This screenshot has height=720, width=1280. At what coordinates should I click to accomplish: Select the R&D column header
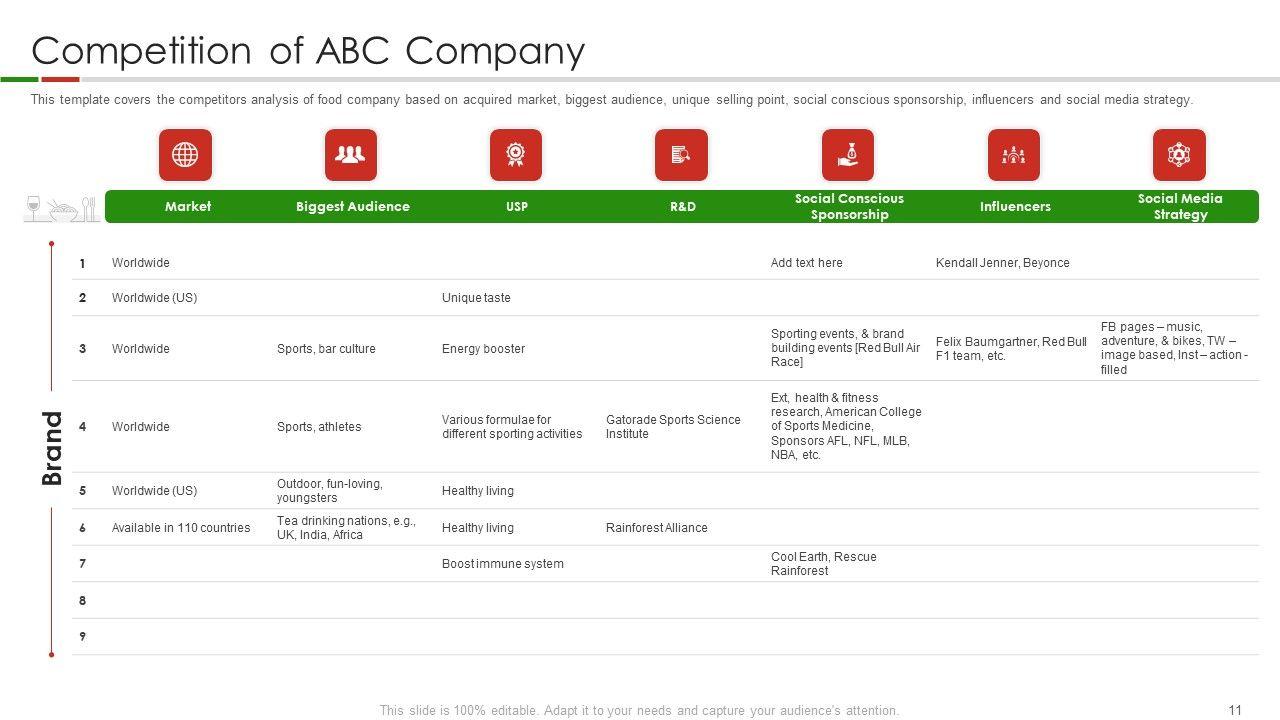click(683, 207)
